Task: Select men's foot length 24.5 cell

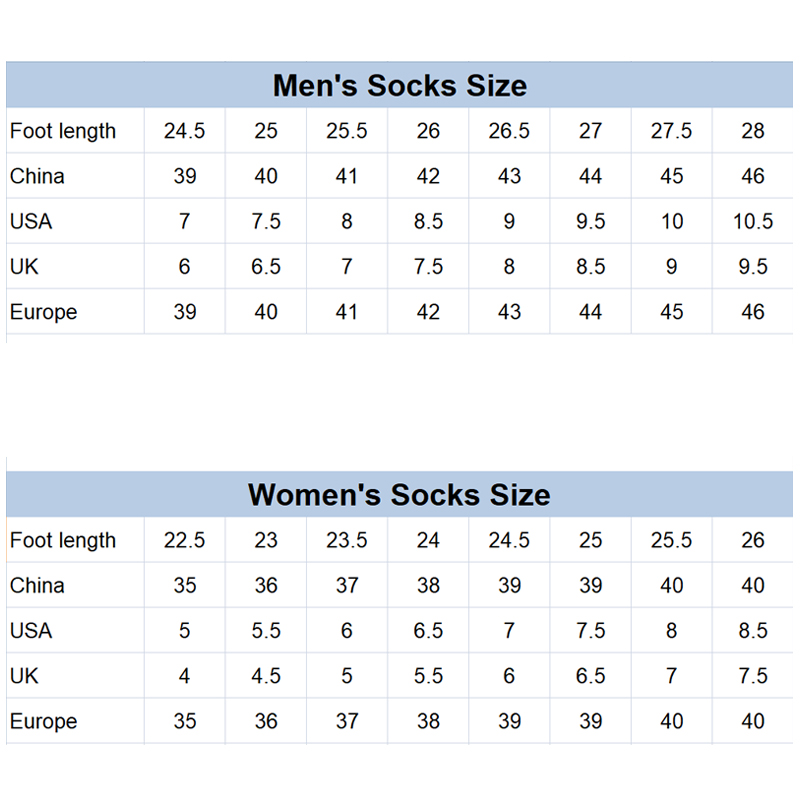Action: click(184, 131)
